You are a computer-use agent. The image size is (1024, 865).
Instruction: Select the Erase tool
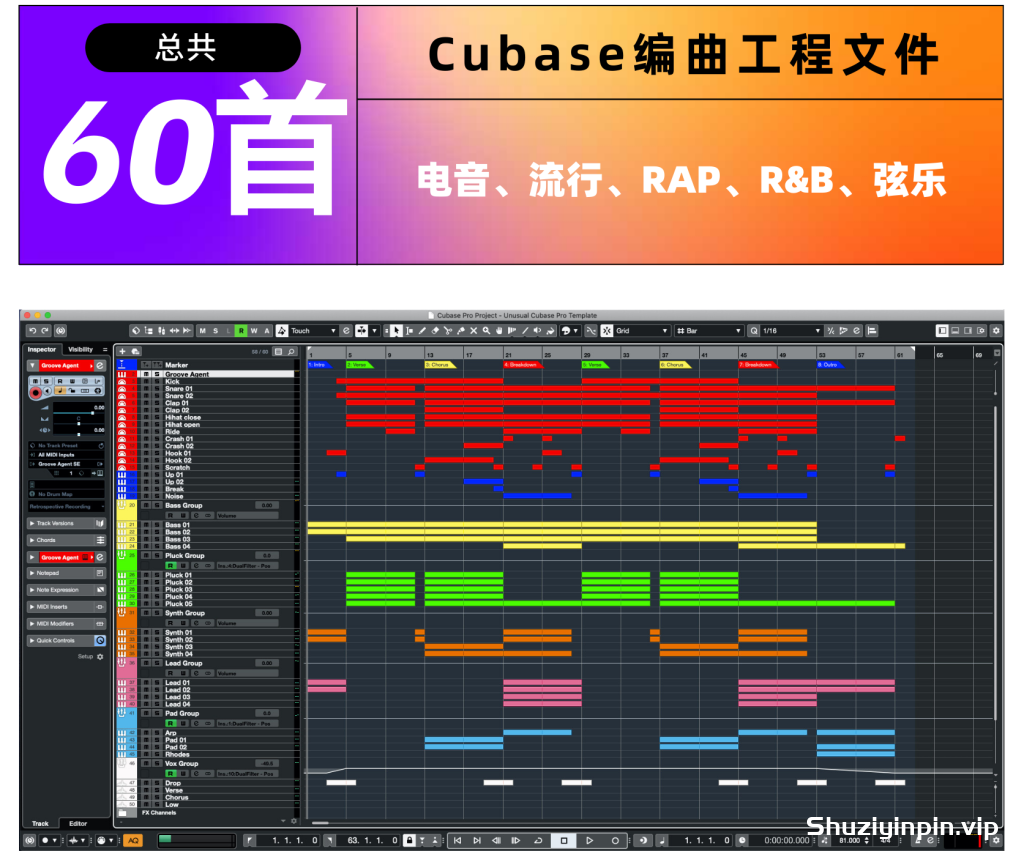(x=436, y=331)
